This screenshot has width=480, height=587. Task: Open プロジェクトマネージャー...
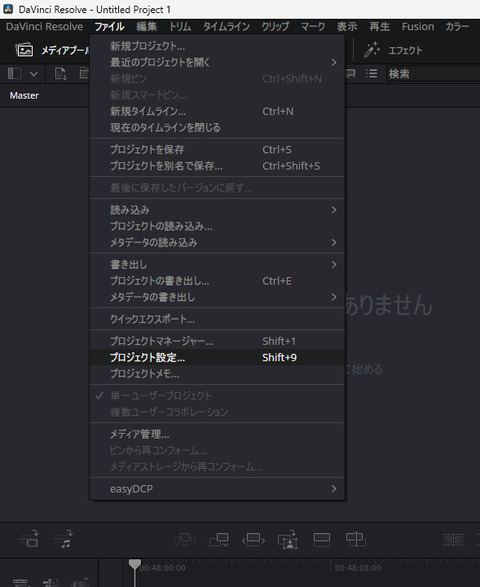(217, 341)
